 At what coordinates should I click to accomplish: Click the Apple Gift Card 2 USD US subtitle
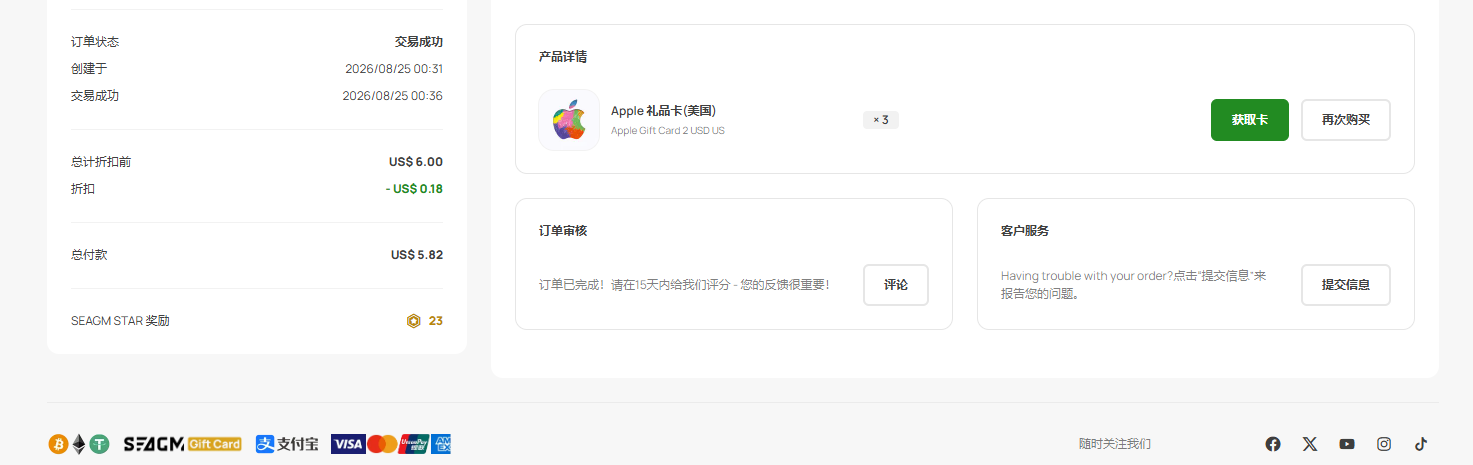[x=668, y=131]
